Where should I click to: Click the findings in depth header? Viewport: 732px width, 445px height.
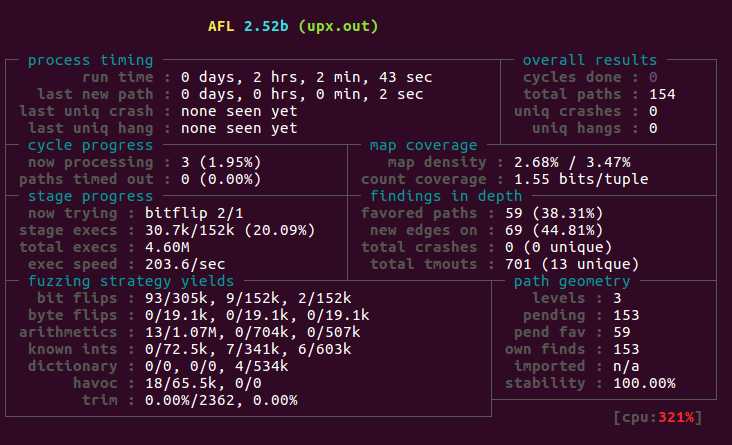click(445, 196)
